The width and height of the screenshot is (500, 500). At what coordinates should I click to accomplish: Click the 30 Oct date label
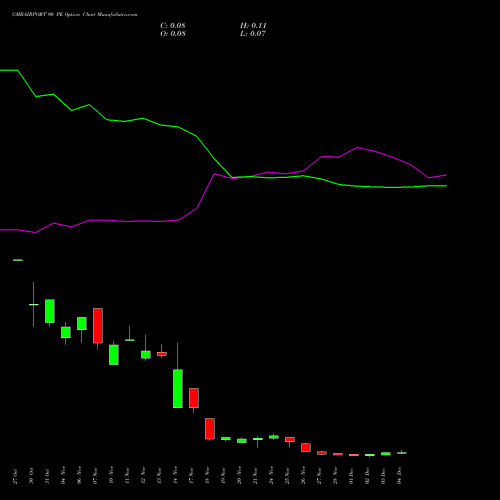click(31, 476)
